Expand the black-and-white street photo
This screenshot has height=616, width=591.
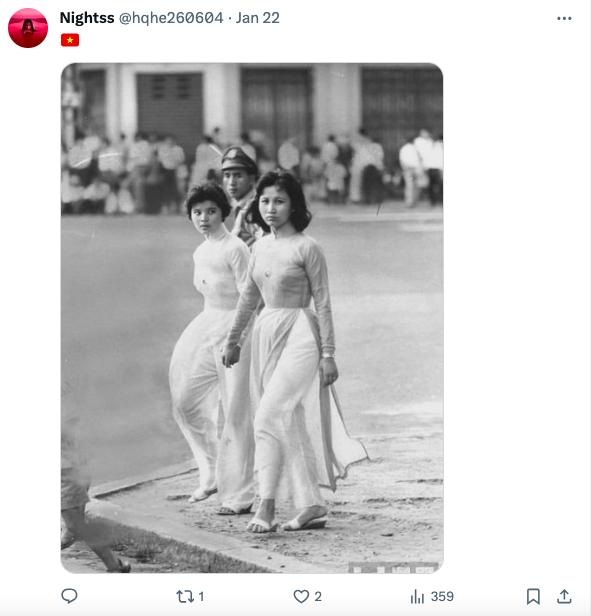pos(252,318)
